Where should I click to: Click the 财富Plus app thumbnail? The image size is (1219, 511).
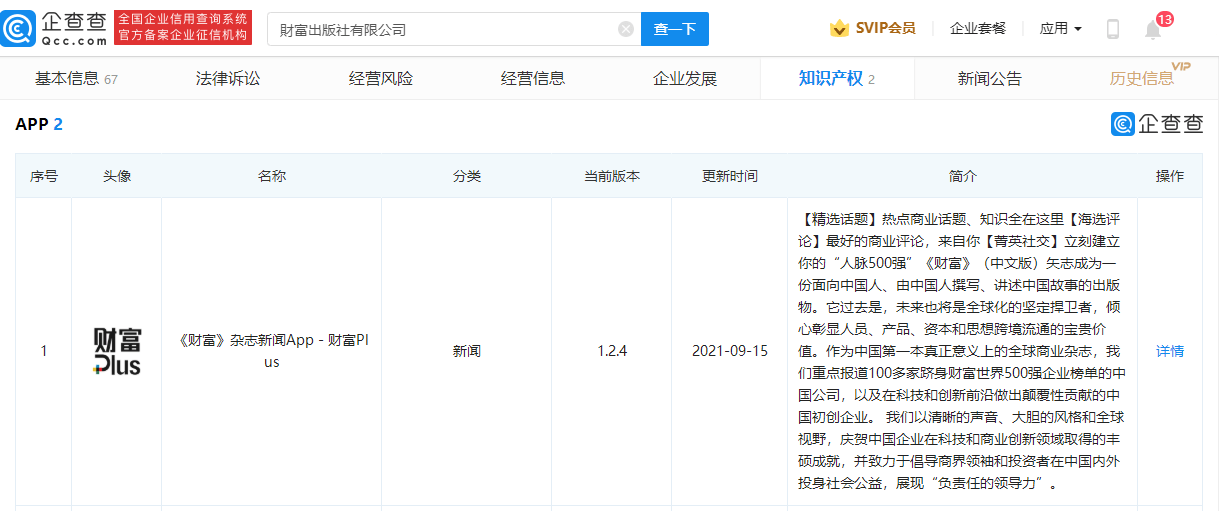(117, 351)
